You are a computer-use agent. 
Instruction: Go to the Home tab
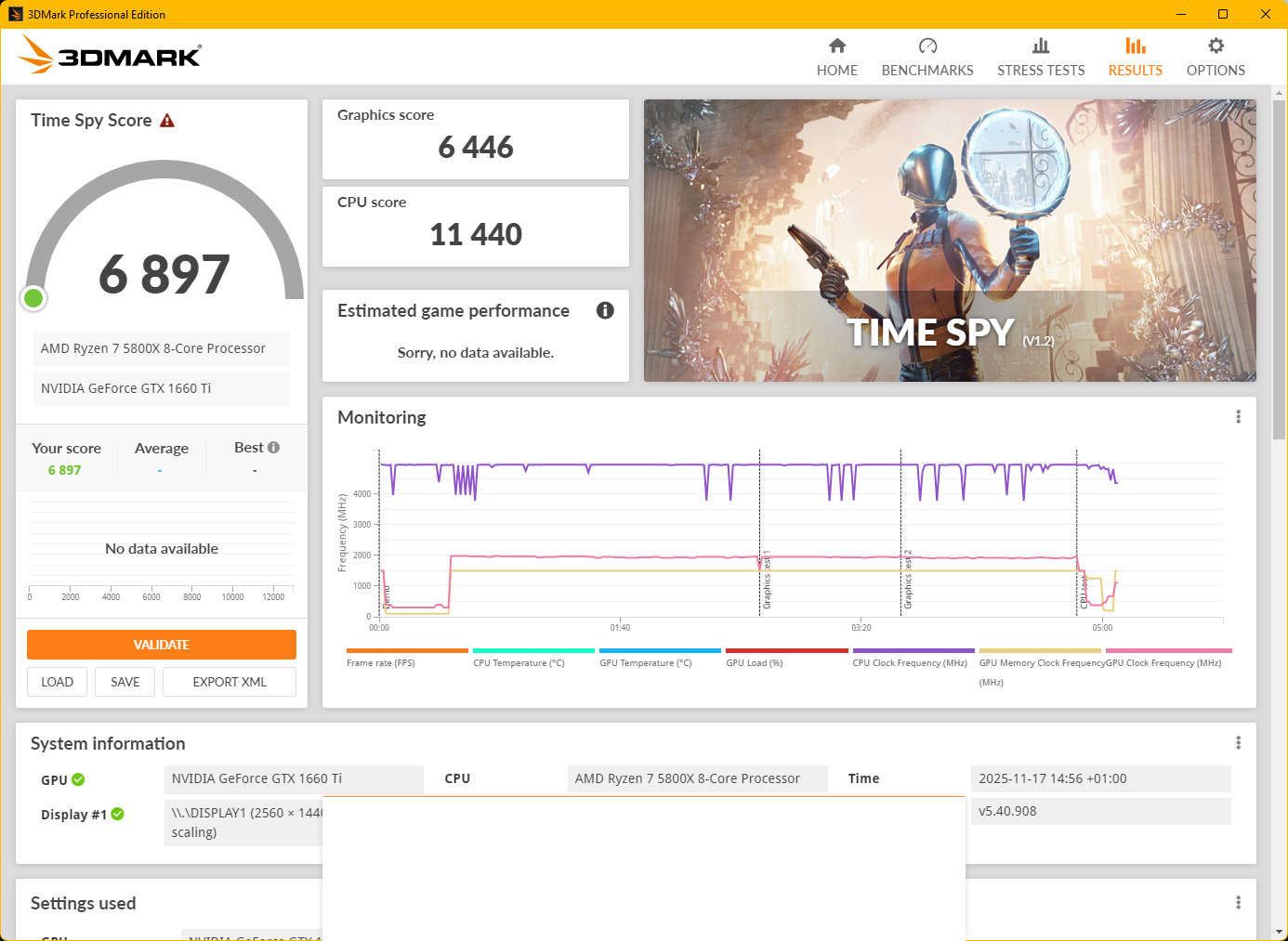point(837,58)
